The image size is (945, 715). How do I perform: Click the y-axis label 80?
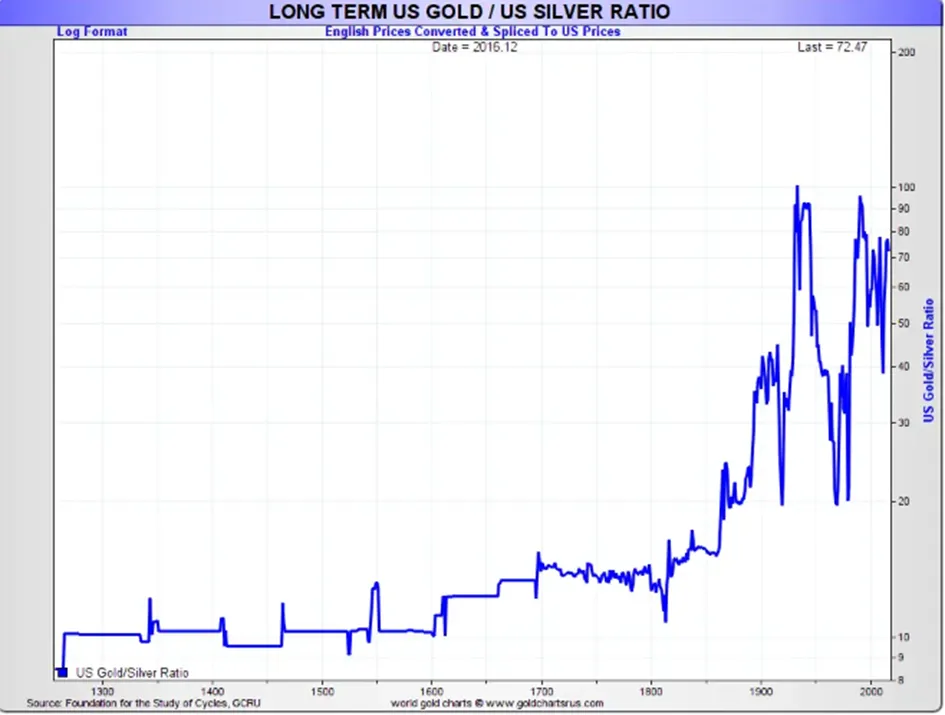coord(904,232)
